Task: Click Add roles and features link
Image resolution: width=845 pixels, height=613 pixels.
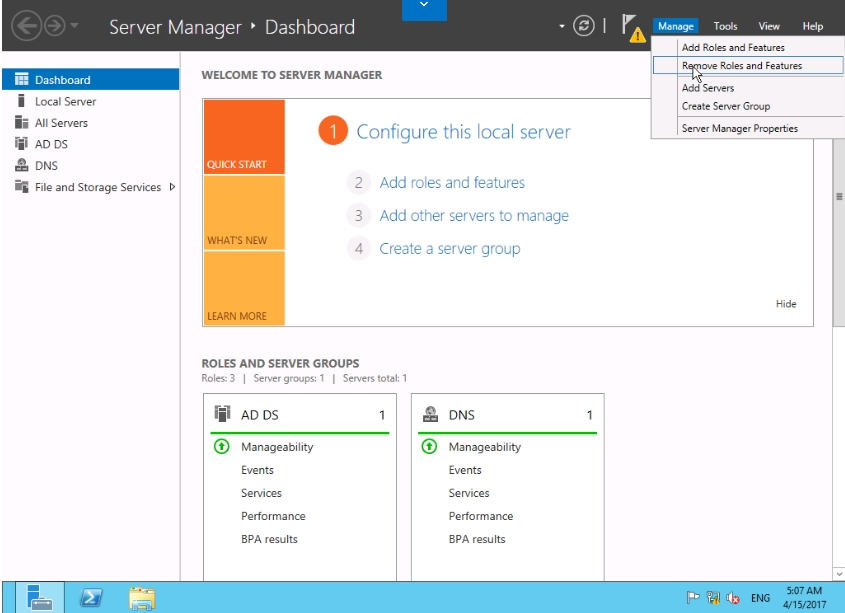Action: click(x=452, y=182)
